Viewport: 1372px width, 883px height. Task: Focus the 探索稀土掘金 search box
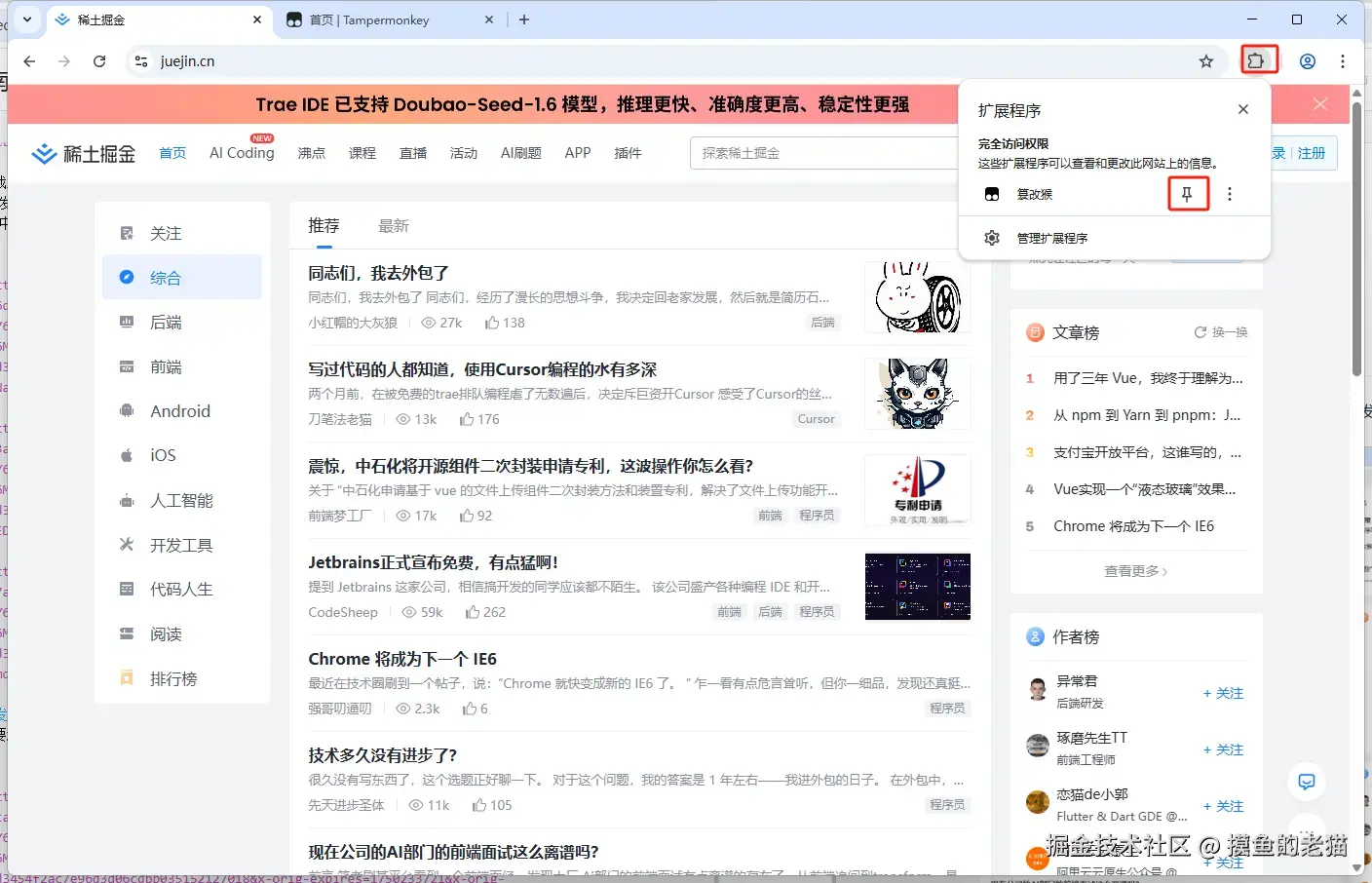pyautogui.click(x=824, y=153)
